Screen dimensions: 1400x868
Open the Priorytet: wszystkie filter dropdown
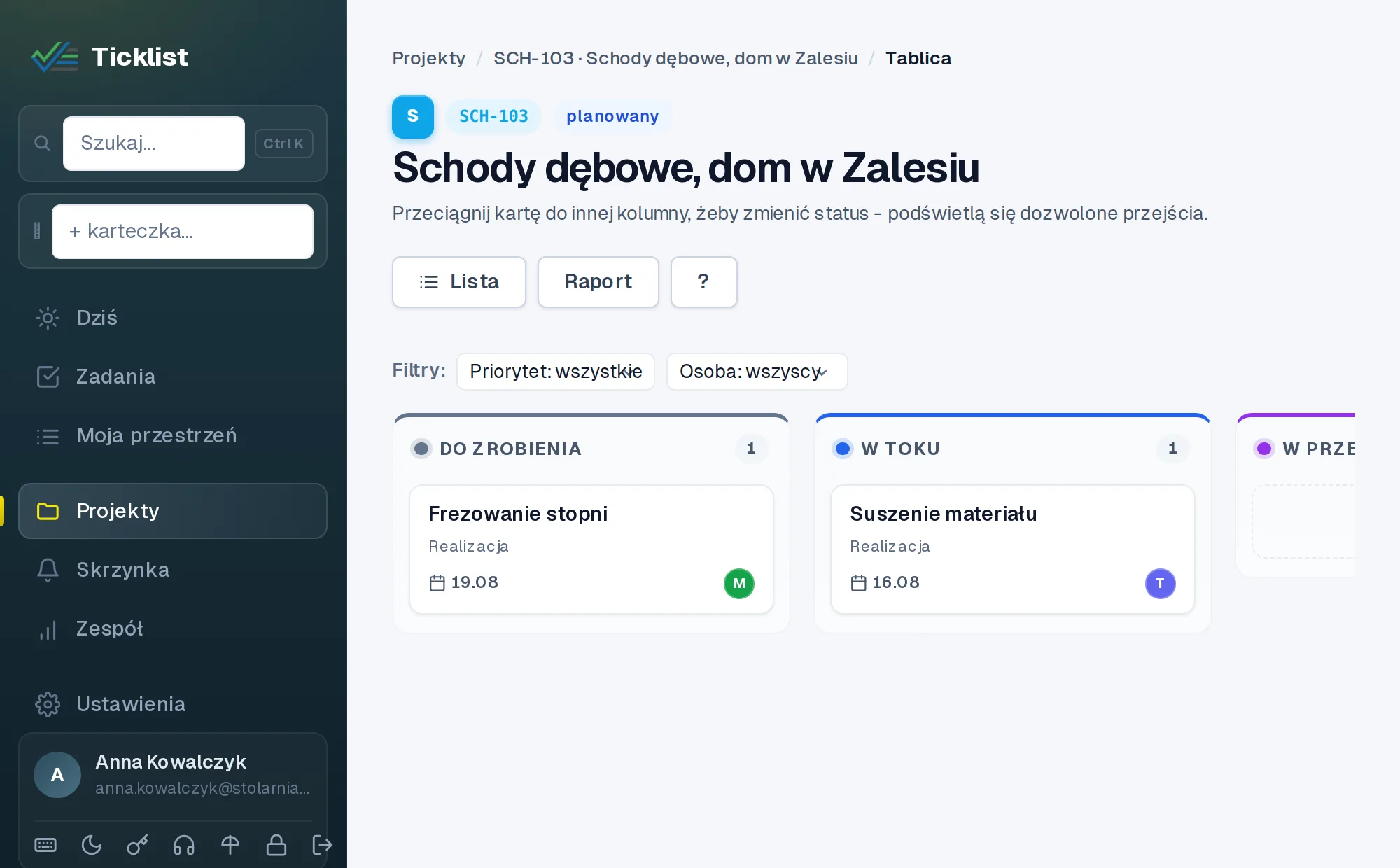coord(556,371)
